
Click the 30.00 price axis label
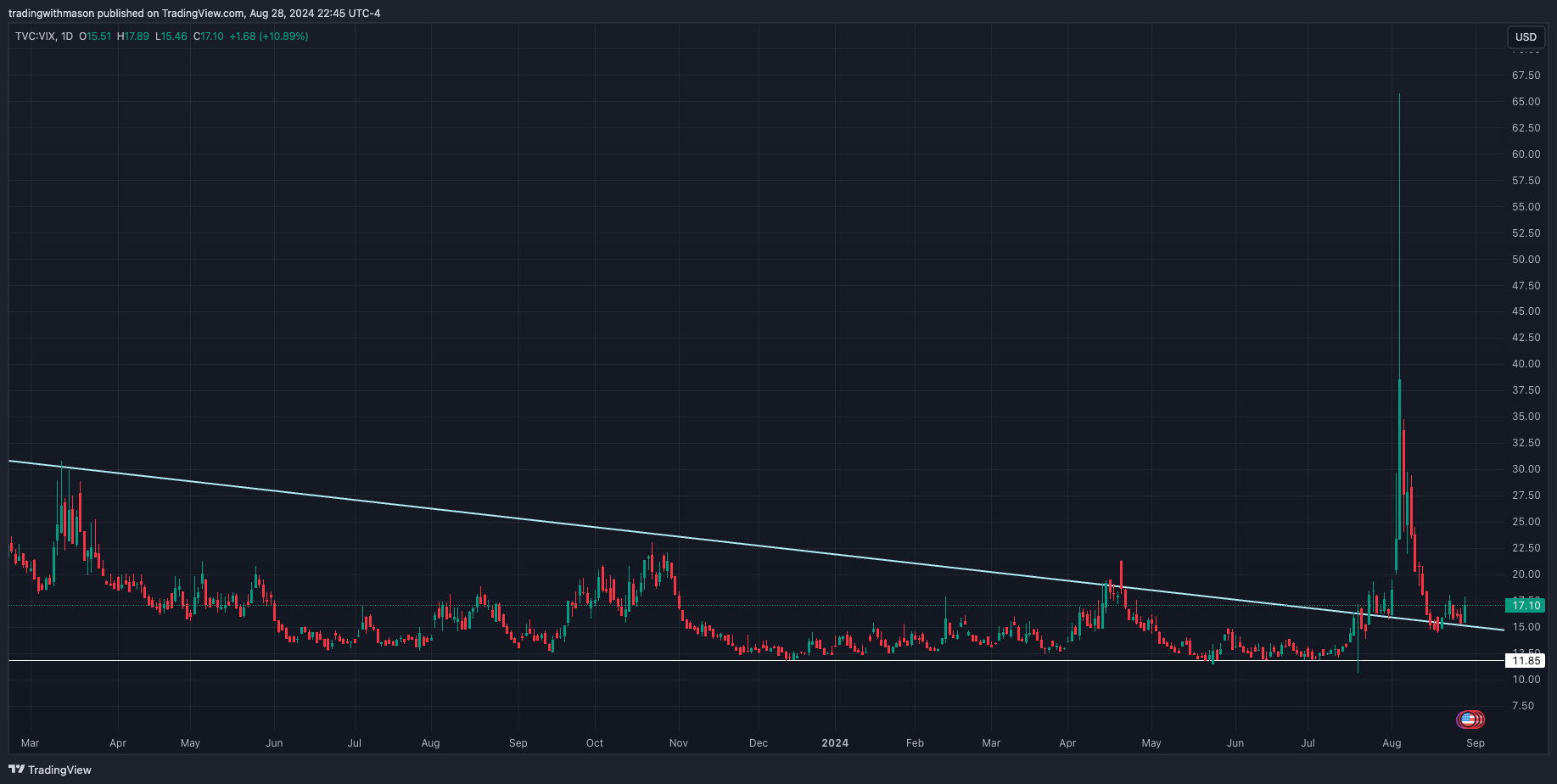click(x=1526, y=469)
